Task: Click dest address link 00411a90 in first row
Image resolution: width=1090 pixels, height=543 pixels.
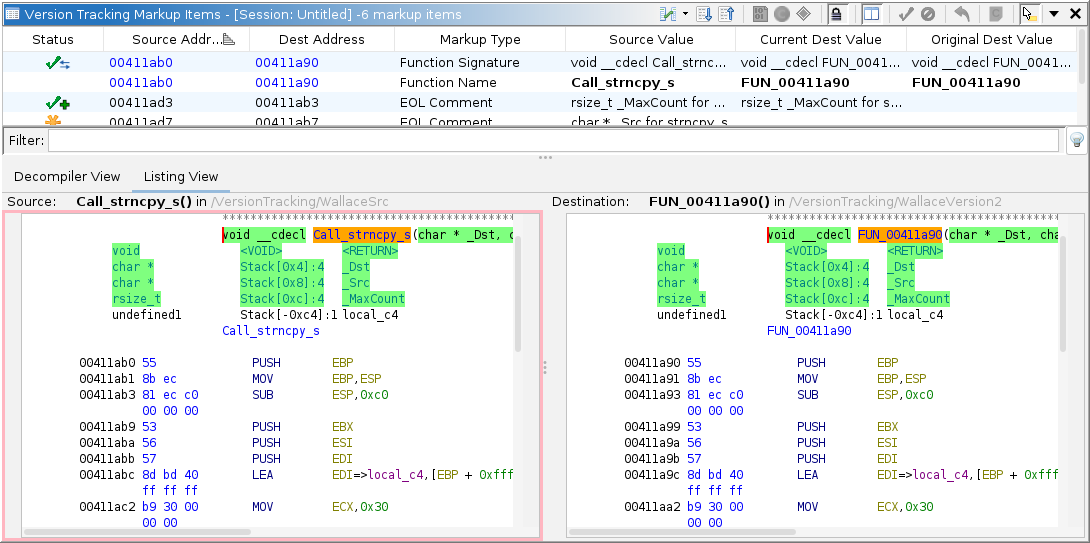Action: pos(286,62)
